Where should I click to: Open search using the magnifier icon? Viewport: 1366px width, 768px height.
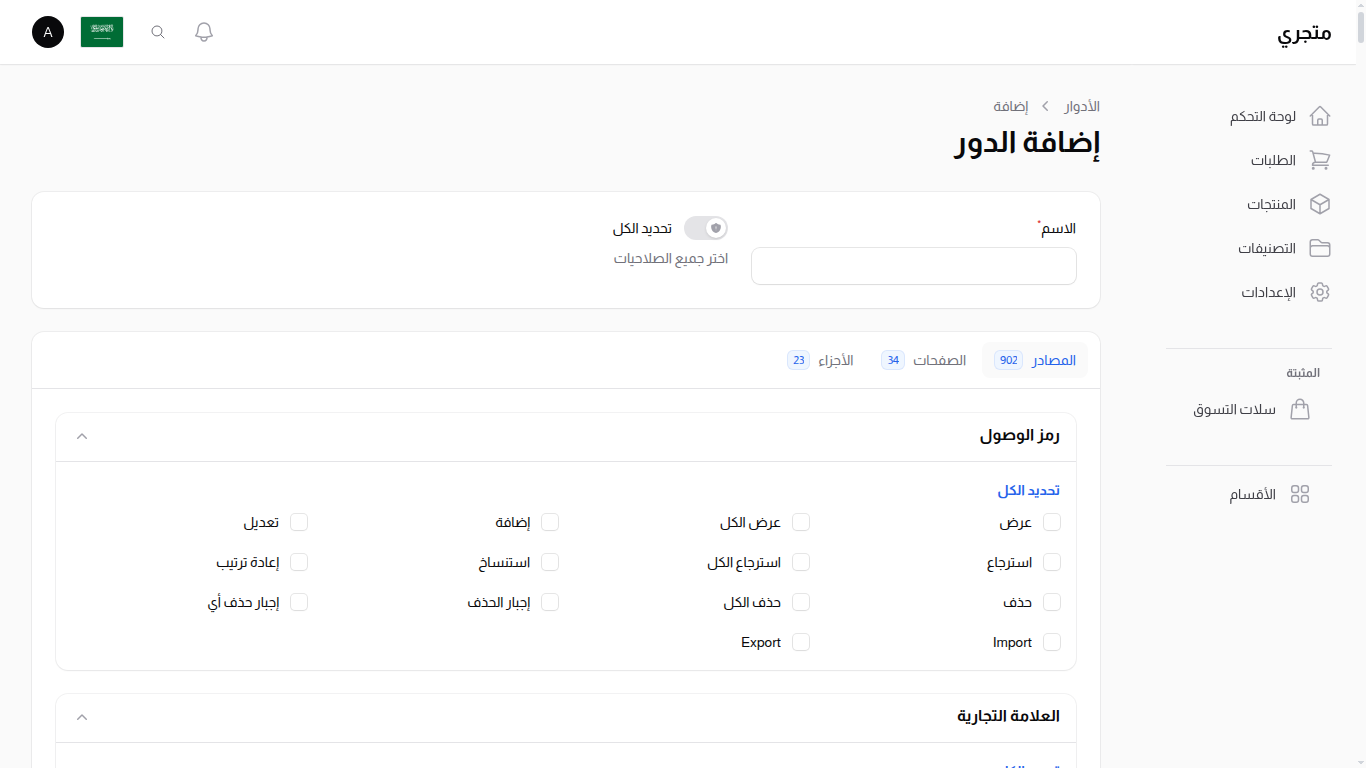(157, 31)
